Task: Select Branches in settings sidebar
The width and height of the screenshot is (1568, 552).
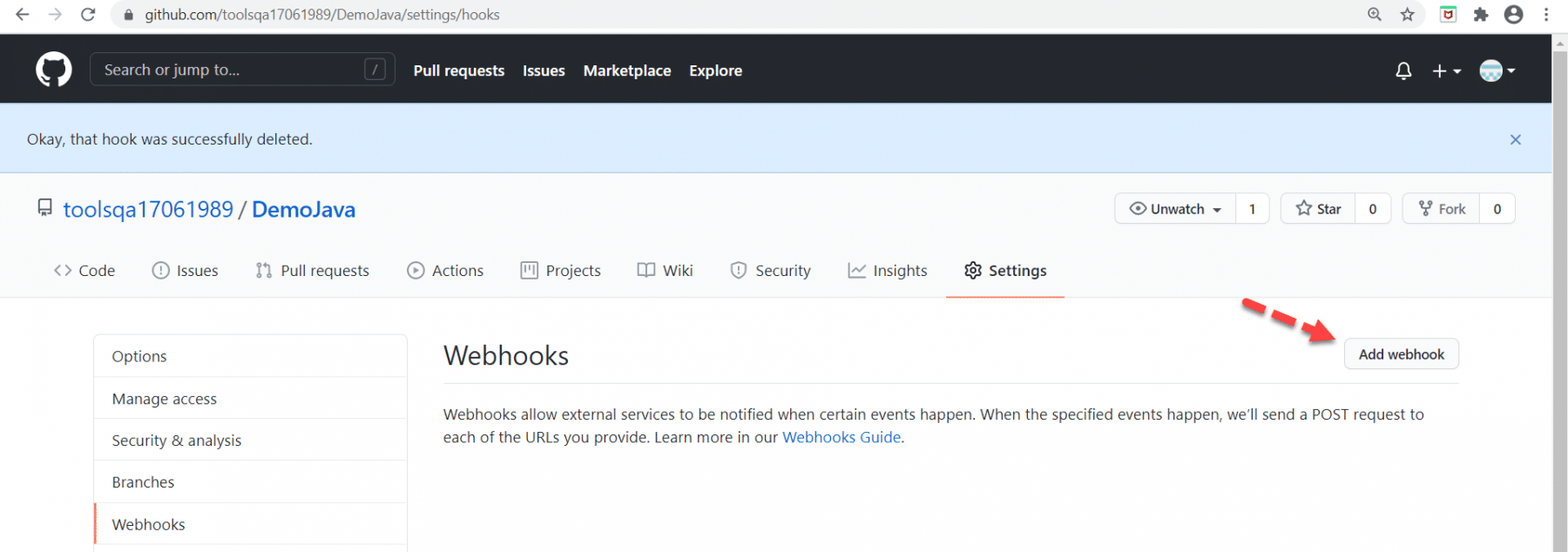Action: tap(250, 482)
